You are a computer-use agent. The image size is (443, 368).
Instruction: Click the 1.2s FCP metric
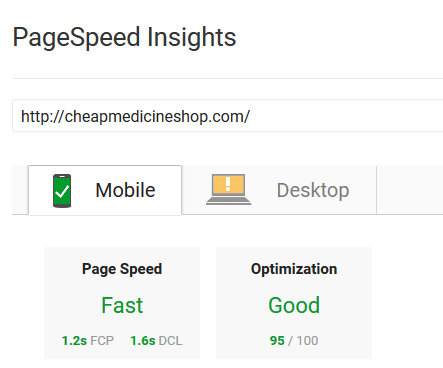pos(88,341)
